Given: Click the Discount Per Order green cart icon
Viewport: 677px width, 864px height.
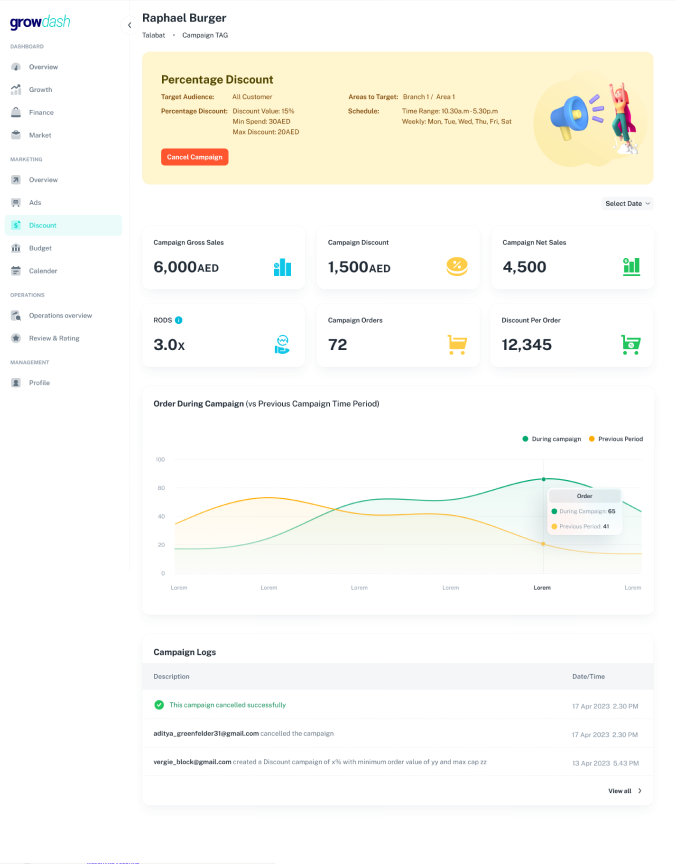Looking at the screenshot, I should [631, 345].
